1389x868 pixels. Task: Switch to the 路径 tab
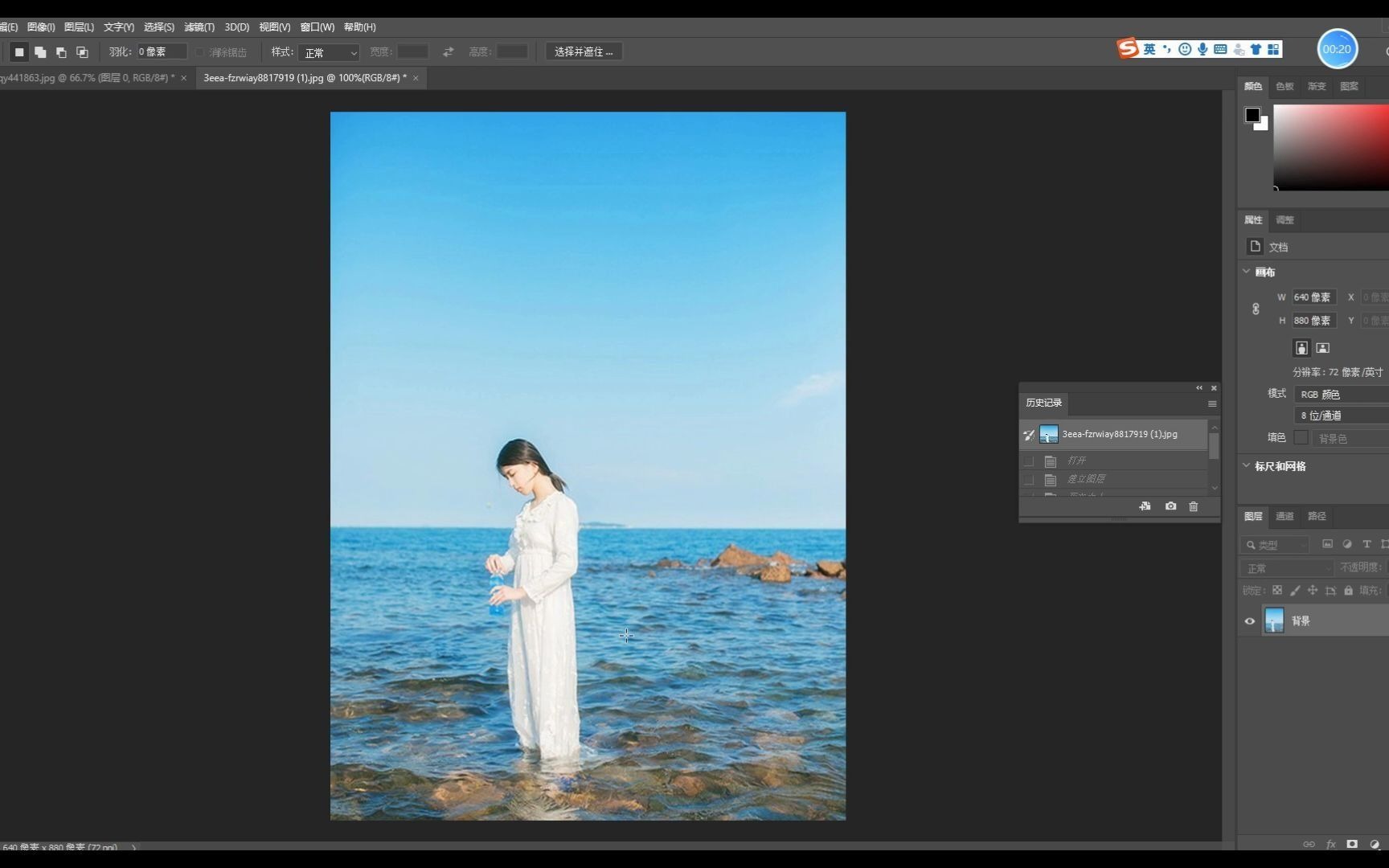coord(1317,516)
